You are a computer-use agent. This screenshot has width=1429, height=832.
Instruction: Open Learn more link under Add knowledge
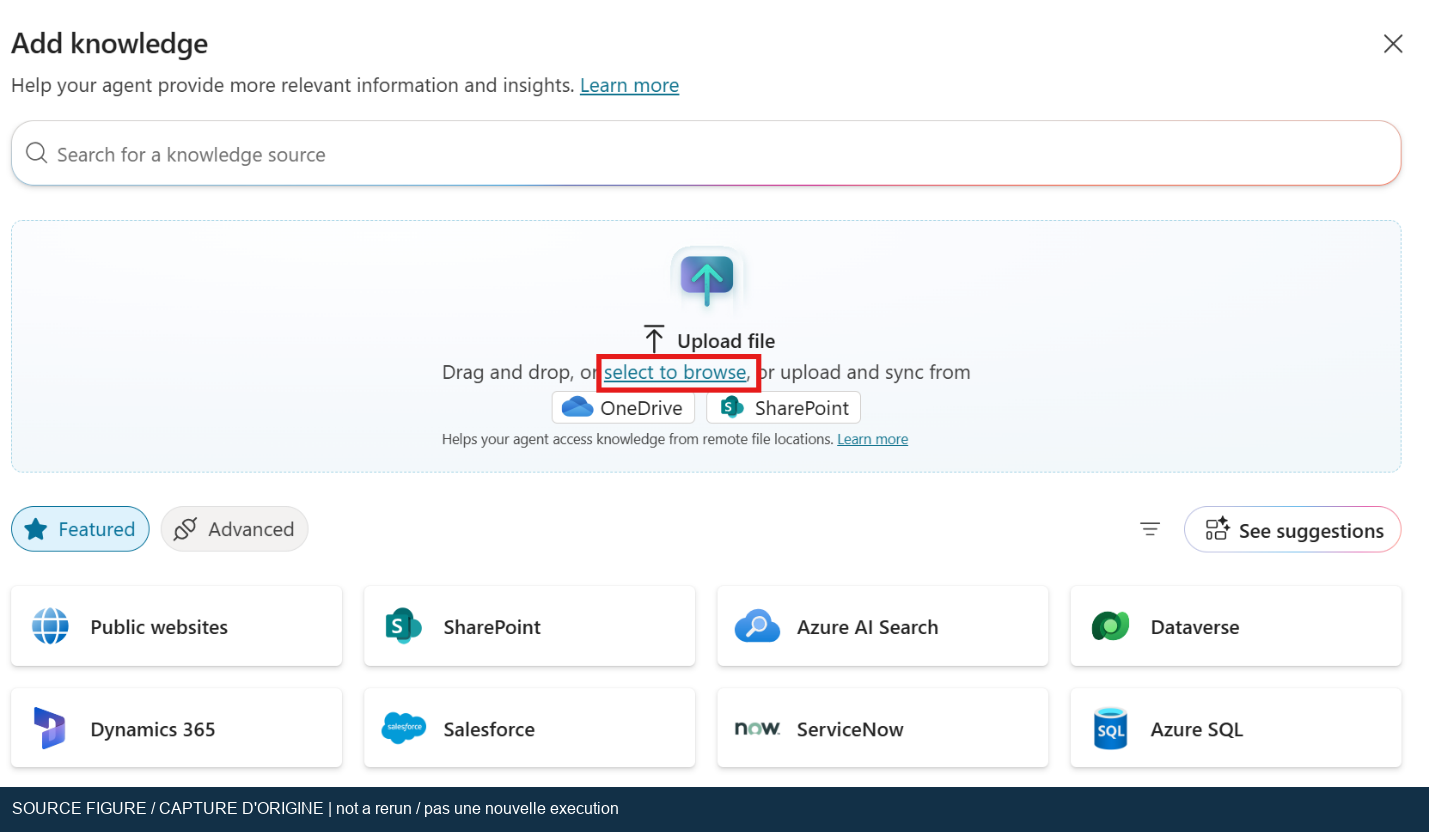click(x=629, y=85)
